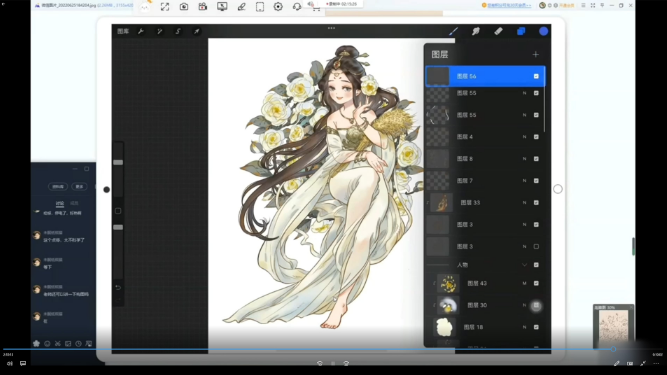Open 图库 gallery in Procreate

click(123, 31)
